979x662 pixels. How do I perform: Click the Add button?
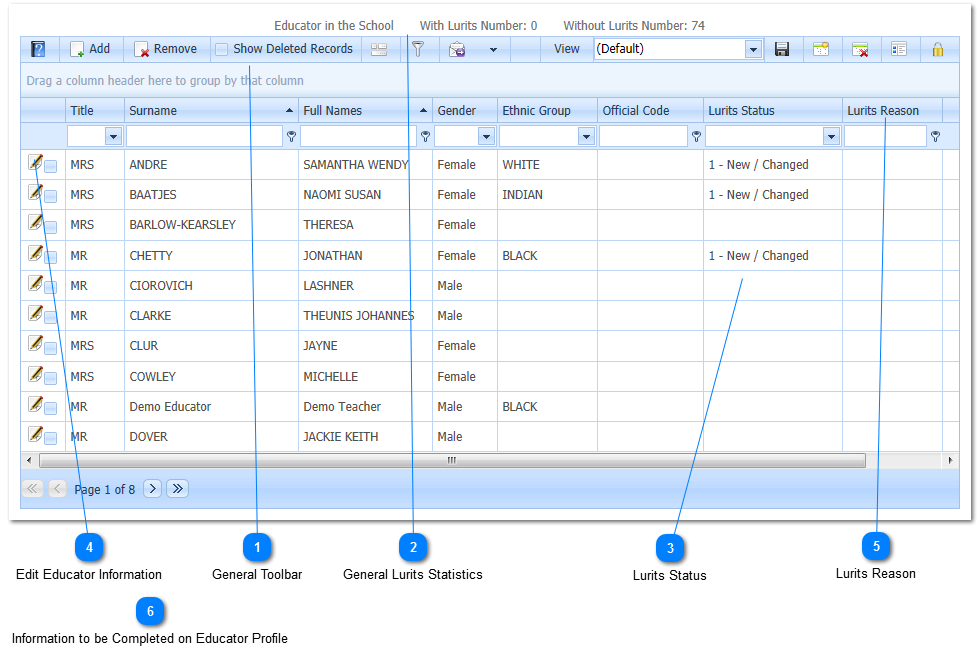coord(90,49)
